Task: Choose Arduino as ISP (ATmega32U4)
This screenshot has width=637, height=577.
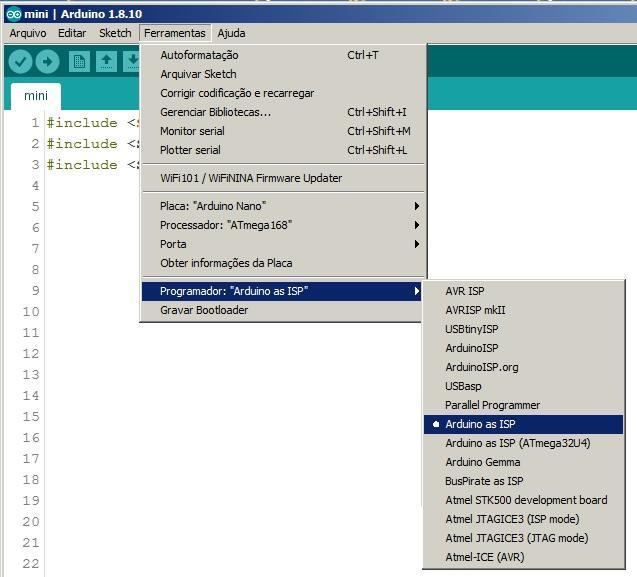Action: coord(523,443)
